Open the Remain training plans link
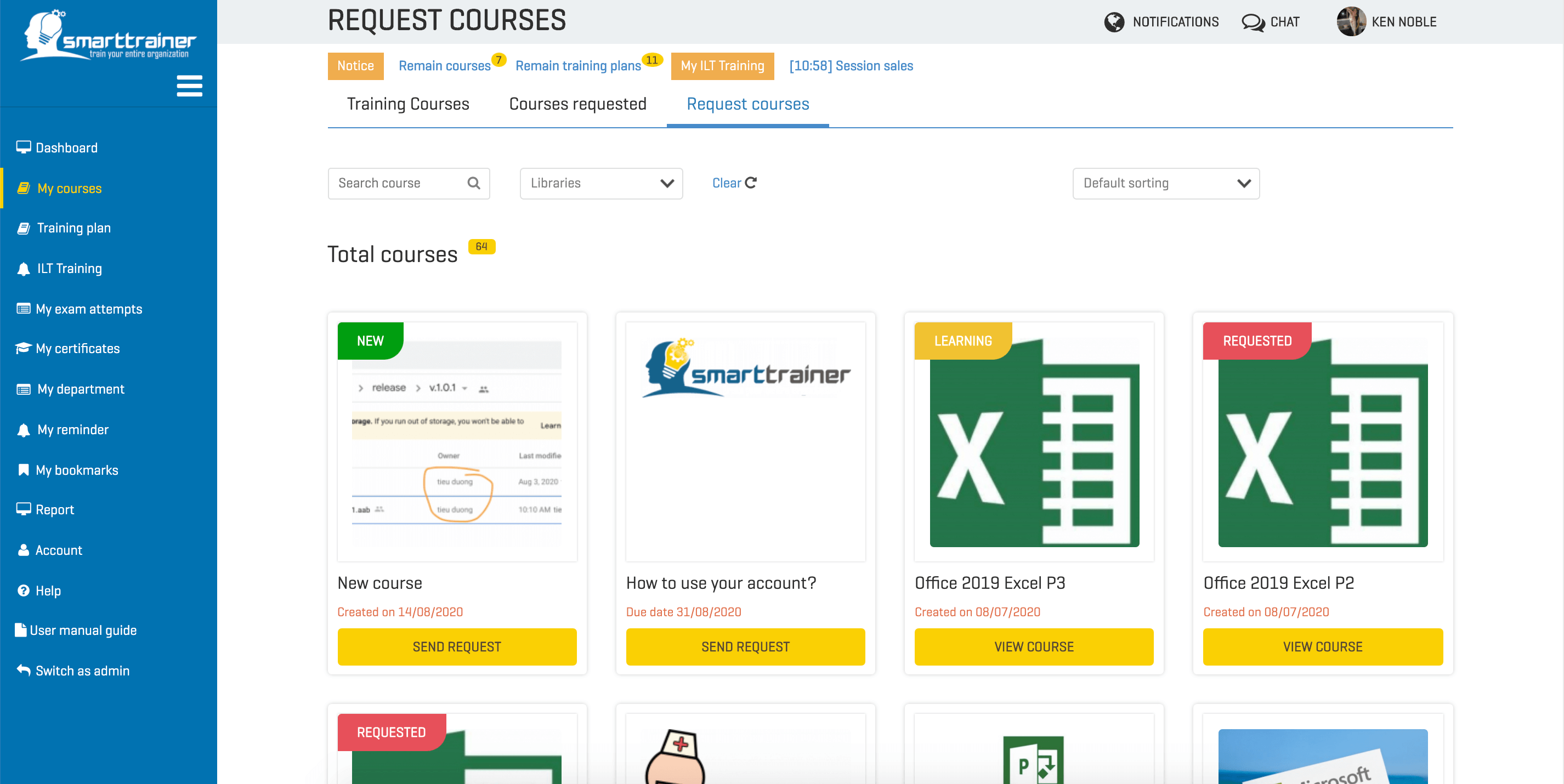The width and height of the screenshot is (1564, 784). pyautogui.click(x=578, y=66)
